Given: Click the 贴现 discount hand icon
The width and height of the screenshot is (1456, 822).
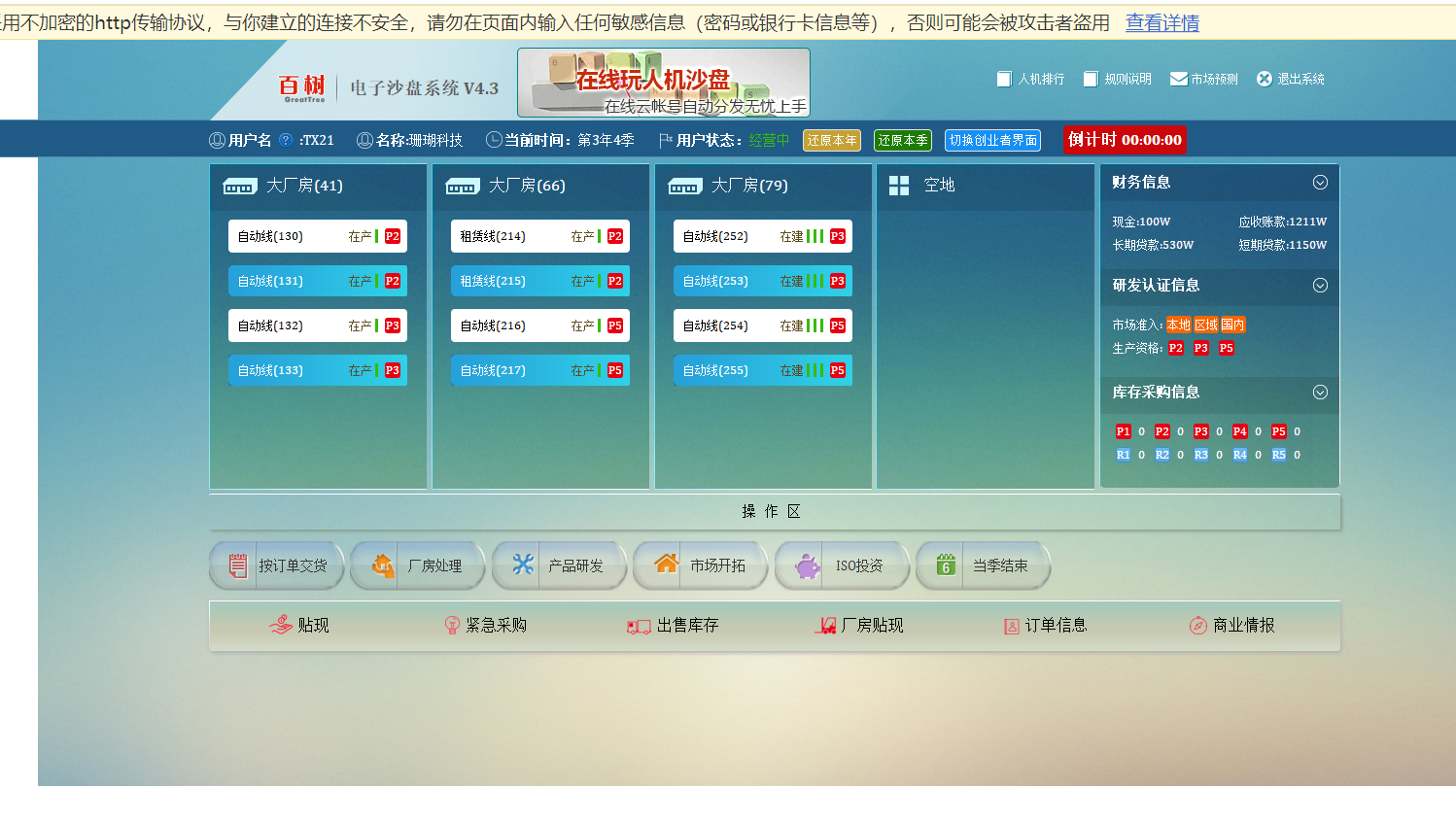Looking at the screenshot, I should [x=281, y=625].
